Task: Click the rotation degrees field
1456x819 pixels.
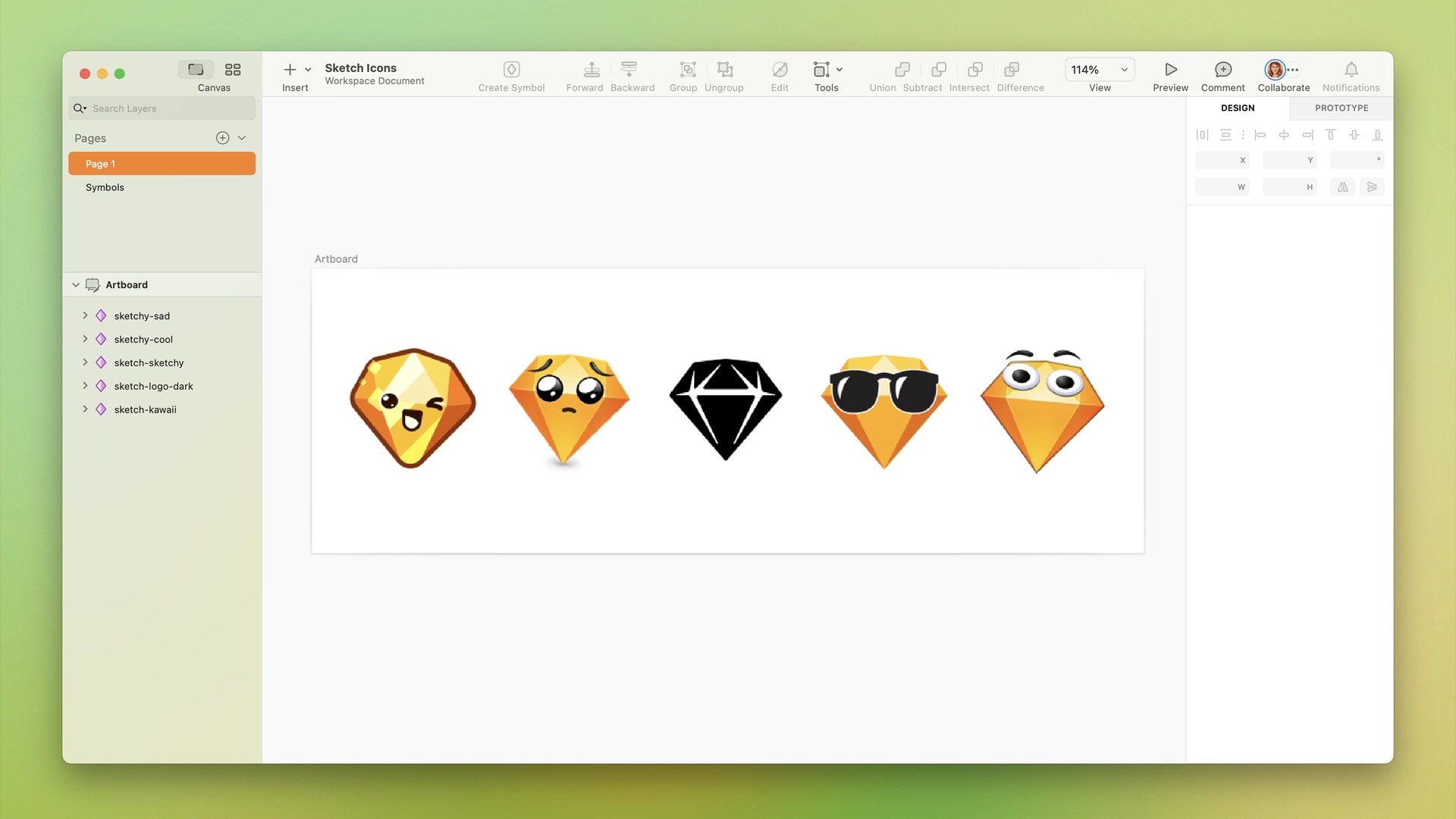Action: pos(1357,160)
